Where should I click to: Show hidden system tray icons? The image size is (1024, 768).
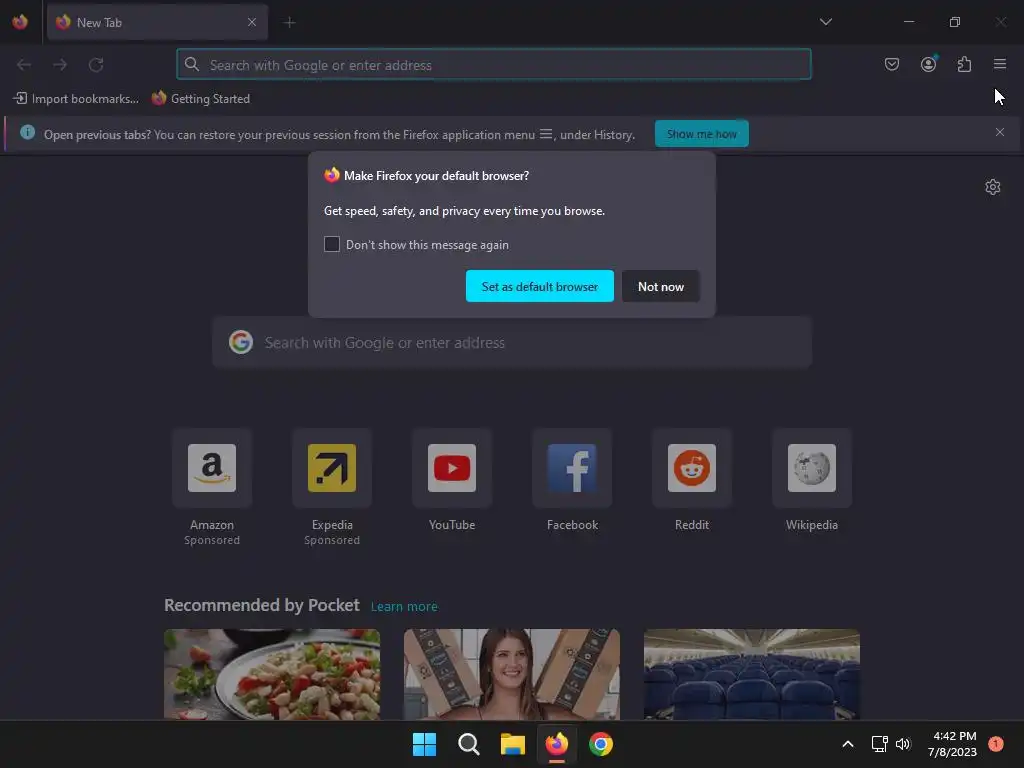(848, 744)
